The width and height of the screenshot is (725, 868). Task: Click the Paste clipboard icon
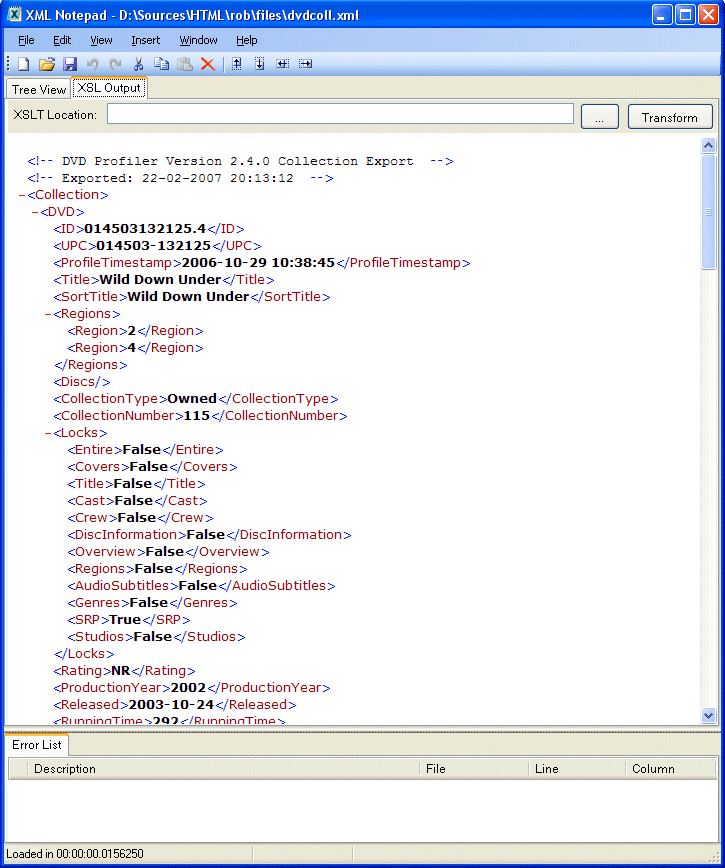point(184,64)
